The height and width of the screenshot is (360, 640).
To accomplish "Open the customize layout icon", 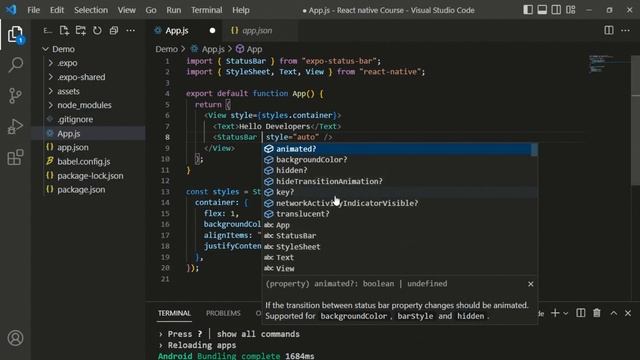I will point(571,10).
